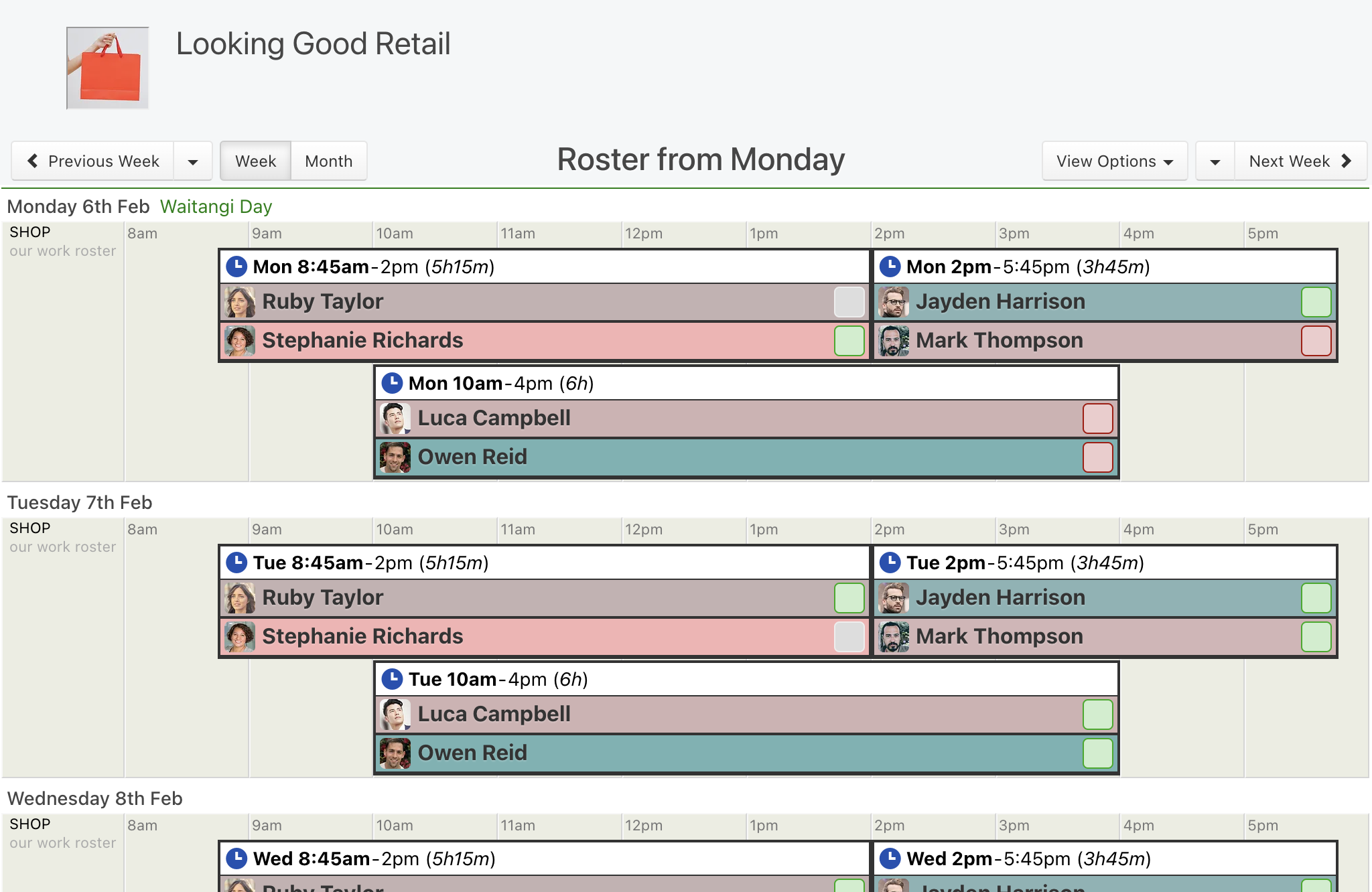The height and width of the screenshot is (892, 1372).
Task: Switch to the Month view tab
Action: [329, 161]
